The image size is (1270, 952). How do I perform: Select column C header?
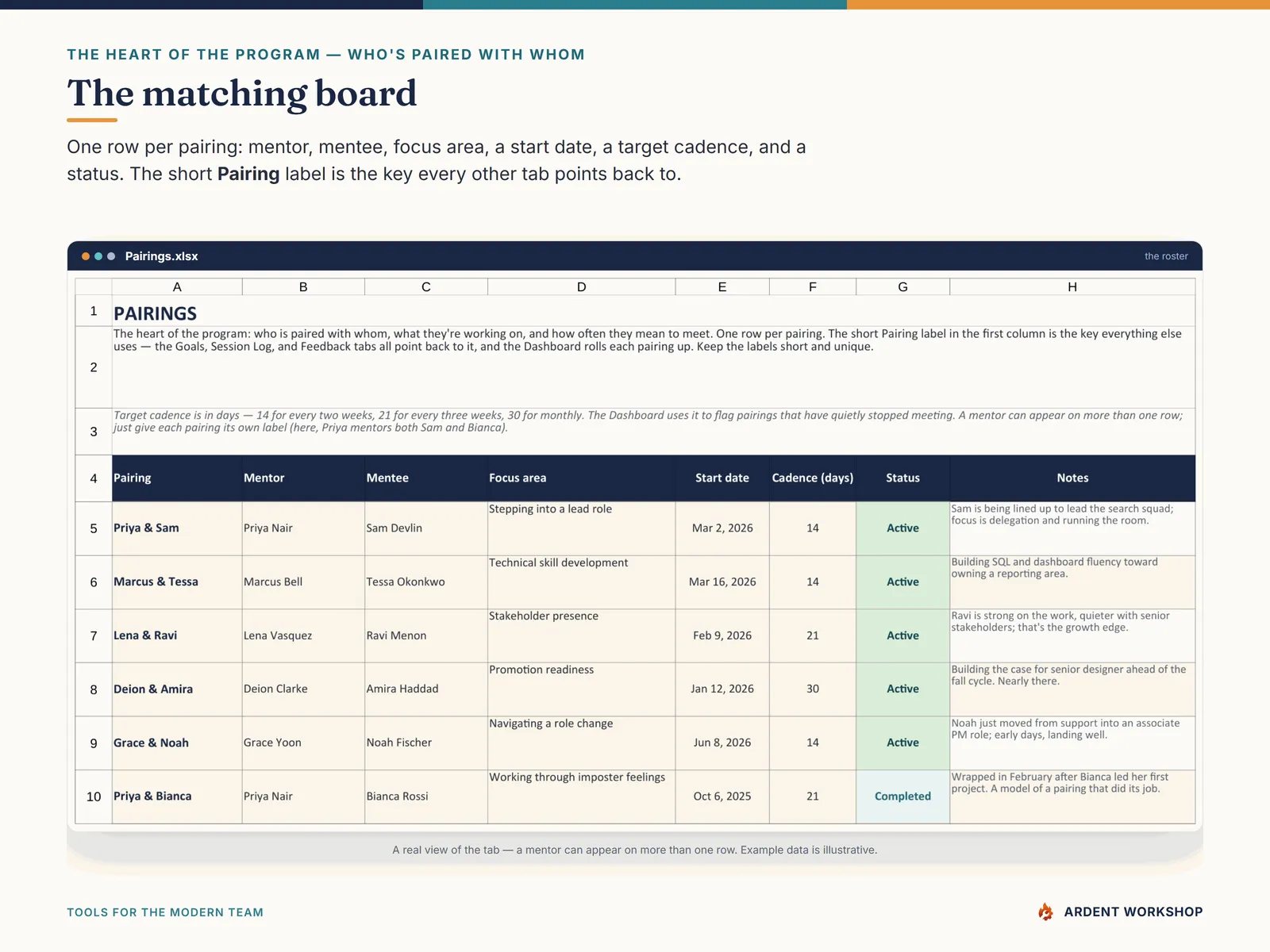click(426, 287)
